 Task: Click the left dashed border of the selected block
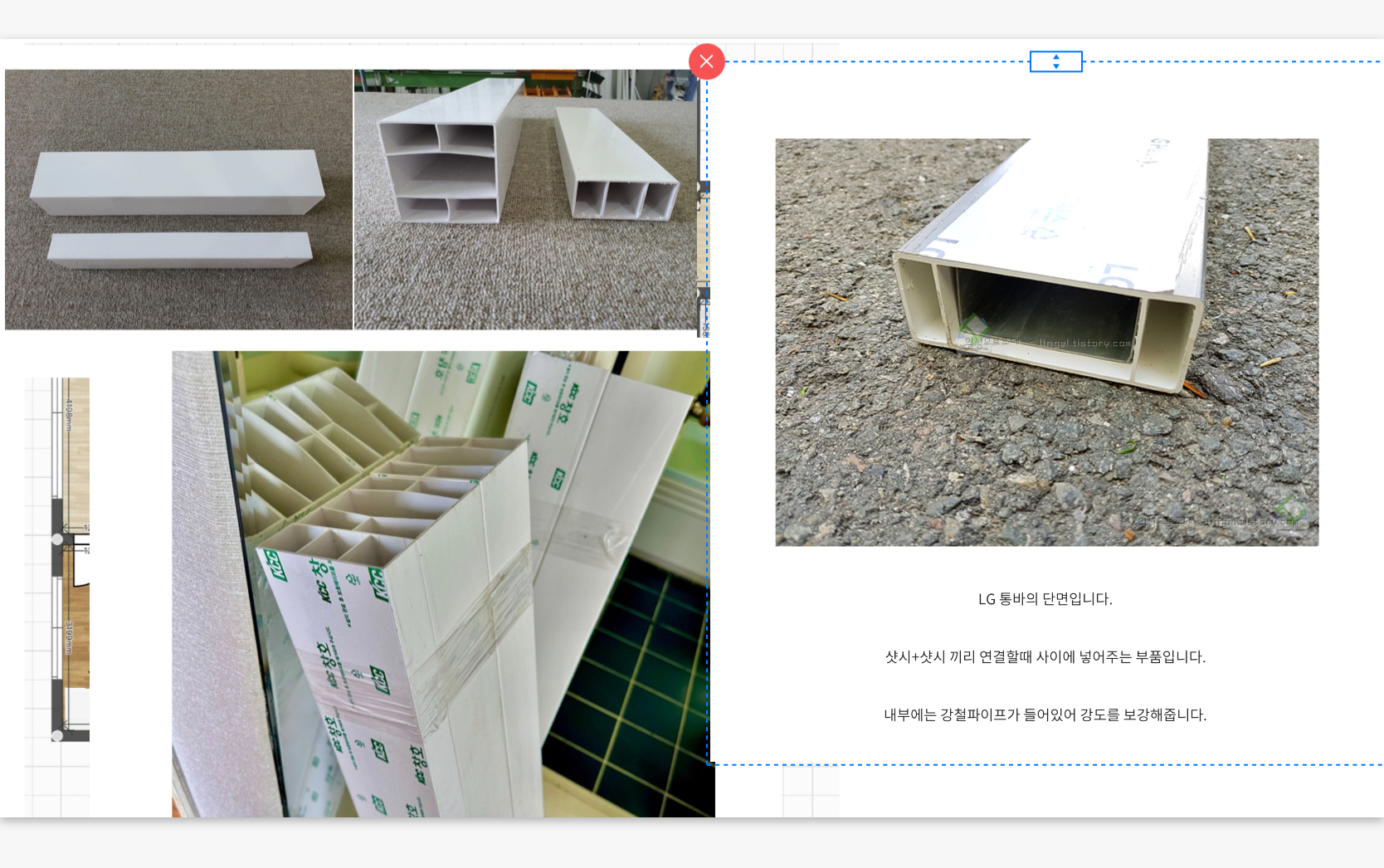point(707,415)
